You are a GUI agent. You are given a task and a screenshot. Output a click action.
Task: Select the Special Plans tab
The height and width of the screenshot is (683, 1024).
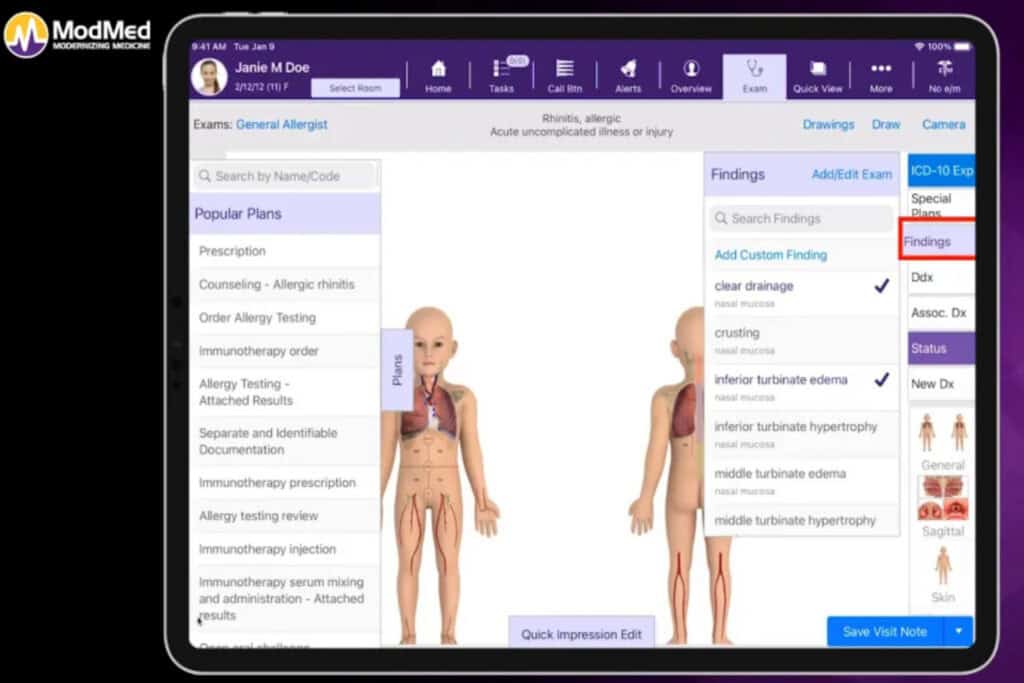pos(938,204)
